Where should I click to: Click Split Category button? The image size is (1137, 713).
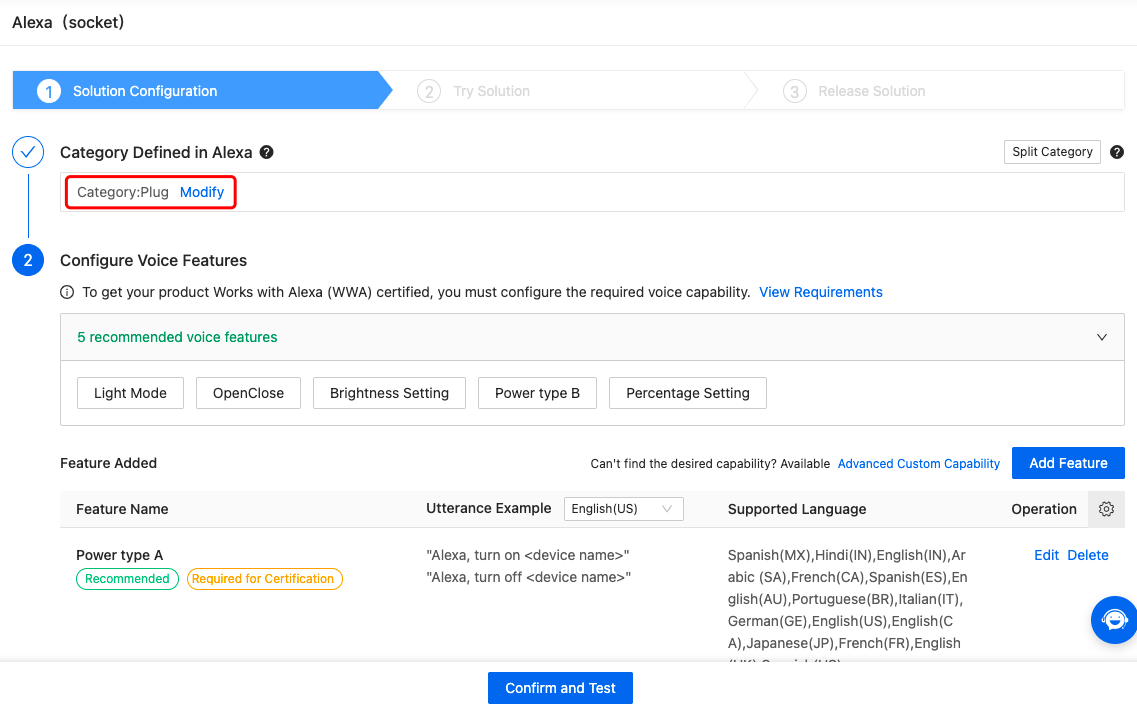(1052, 152)
